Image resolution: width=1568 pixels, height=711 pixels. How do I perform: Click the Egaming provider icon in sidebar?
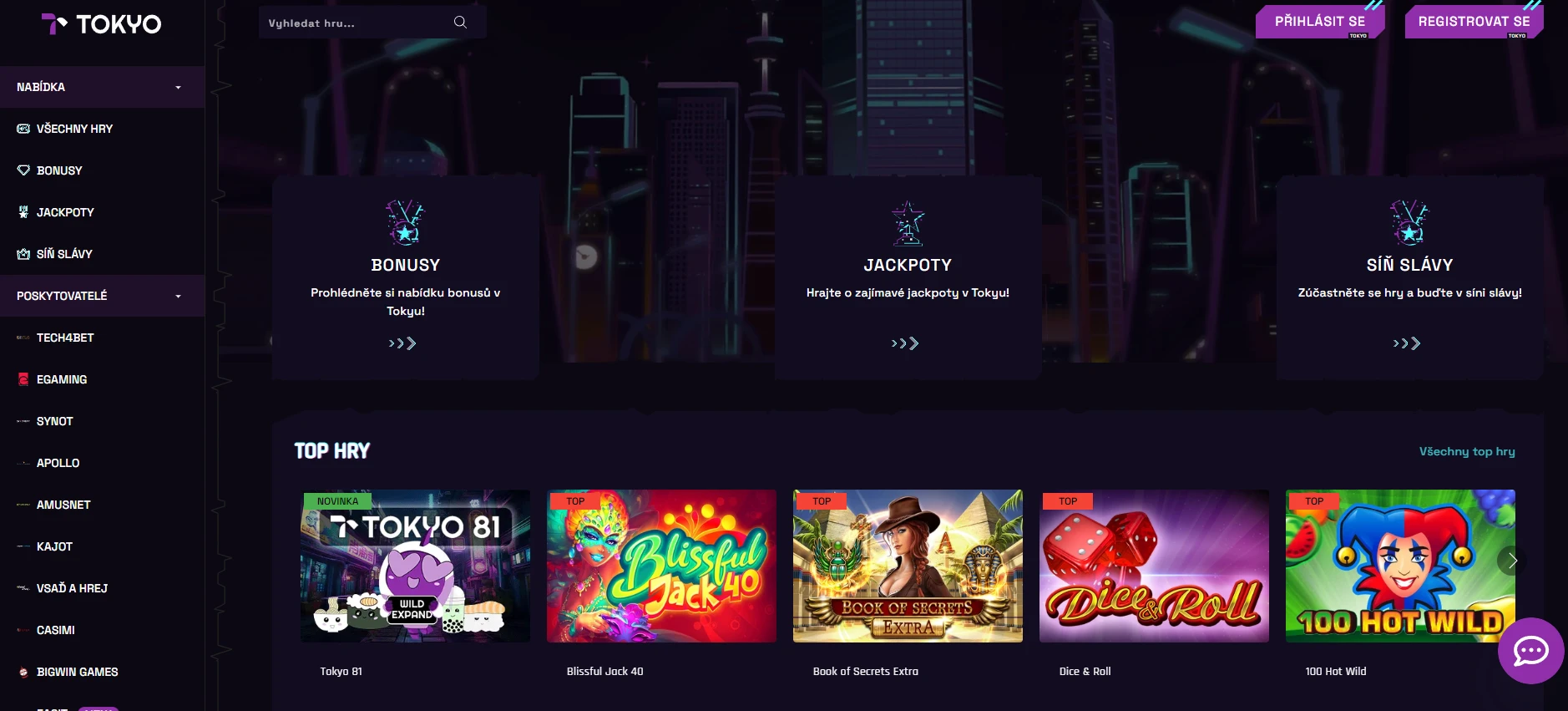pos(23,379)
